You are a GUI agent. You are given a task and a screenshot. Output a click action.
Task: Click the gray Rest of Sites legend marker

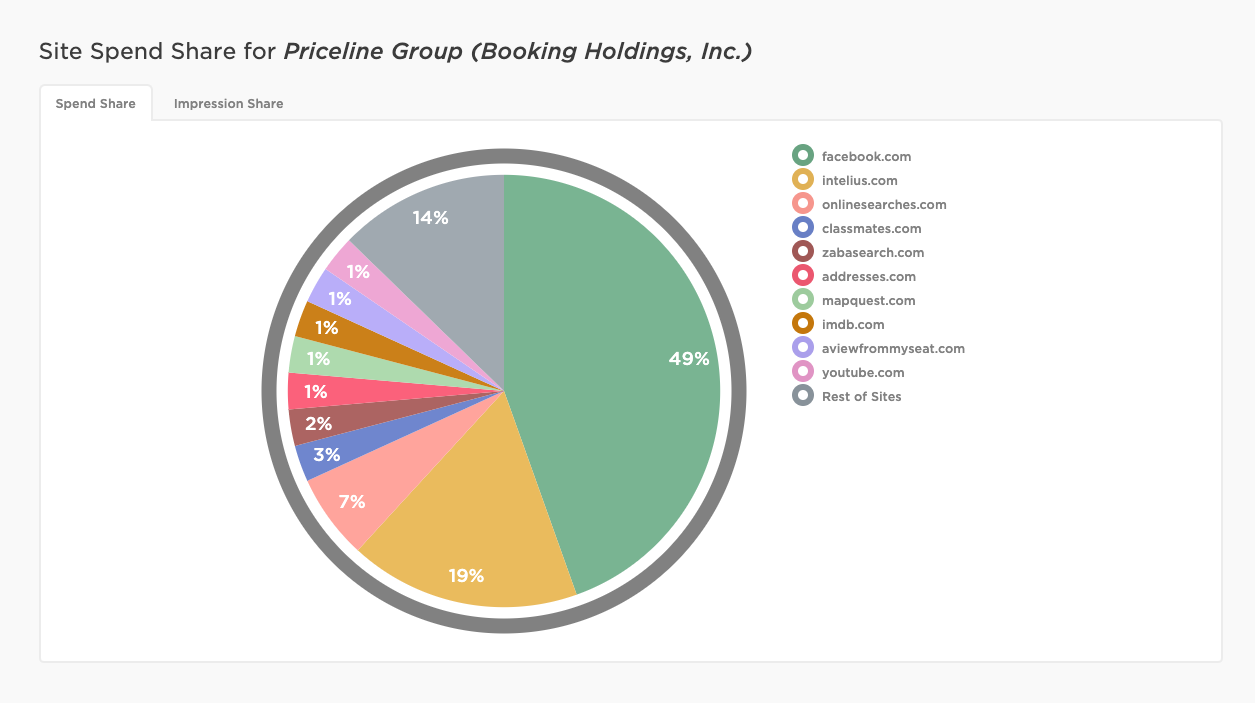pyautogui.click(x=801, y=396)
